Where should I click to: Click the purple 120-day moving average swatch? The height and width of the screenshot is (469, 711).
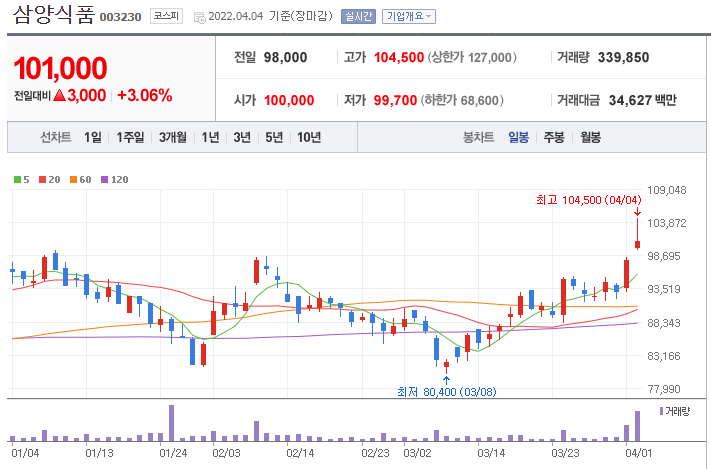tap(105, 180)
